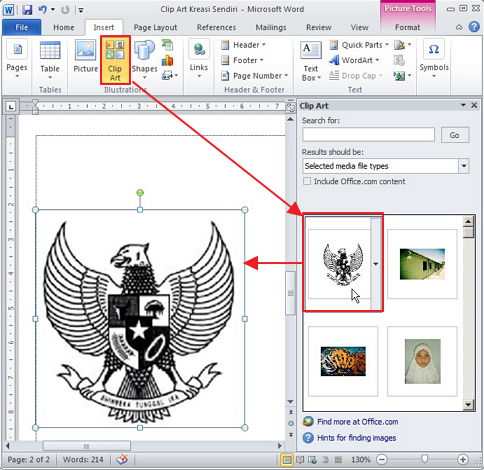Open the Picture Tools Format tab
This screenshot has width=484, height=470.
click(x=407, y=27)
